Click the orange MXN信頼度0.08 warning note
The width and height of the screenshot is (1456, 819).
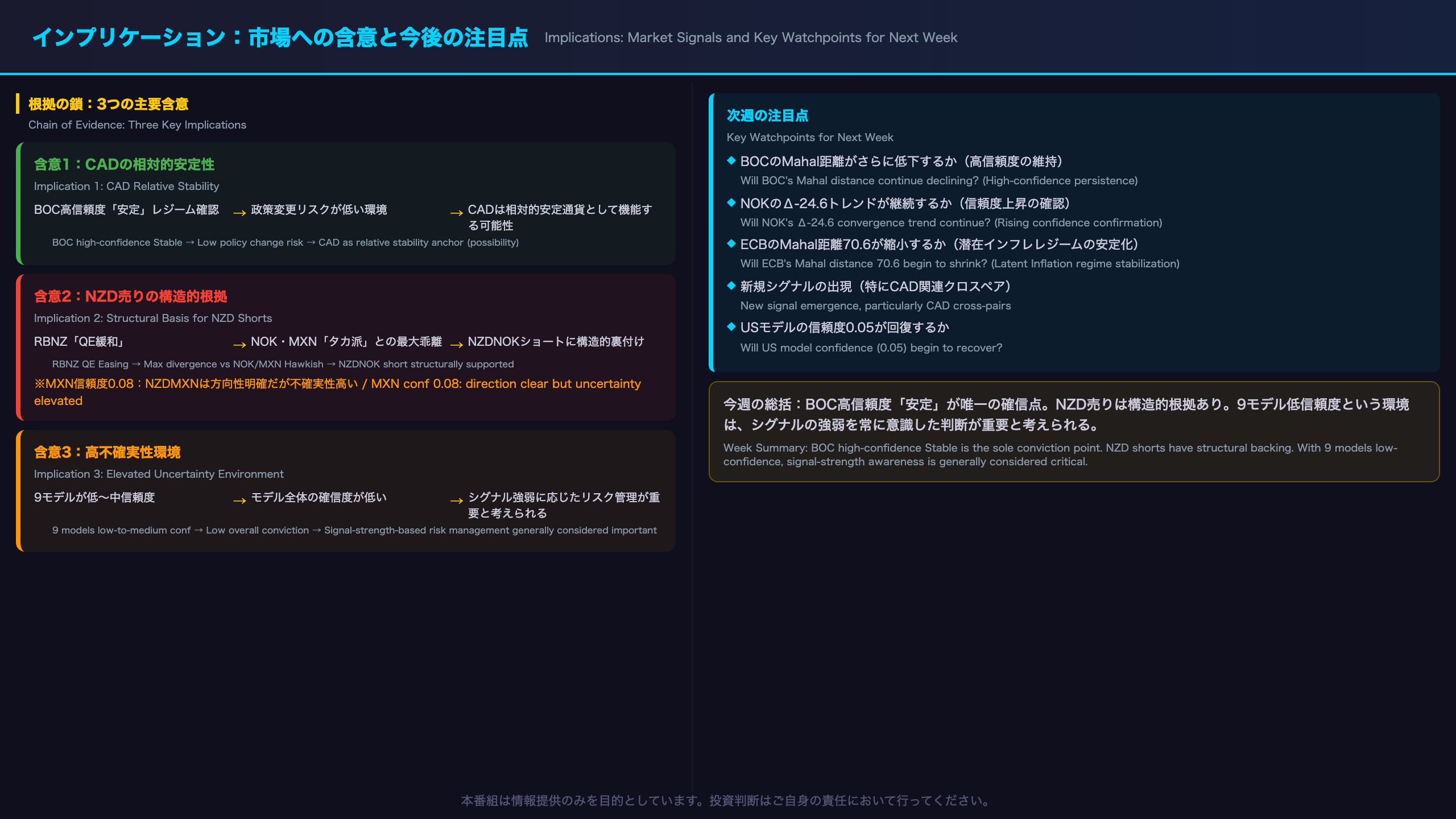[x=337, y=392]
